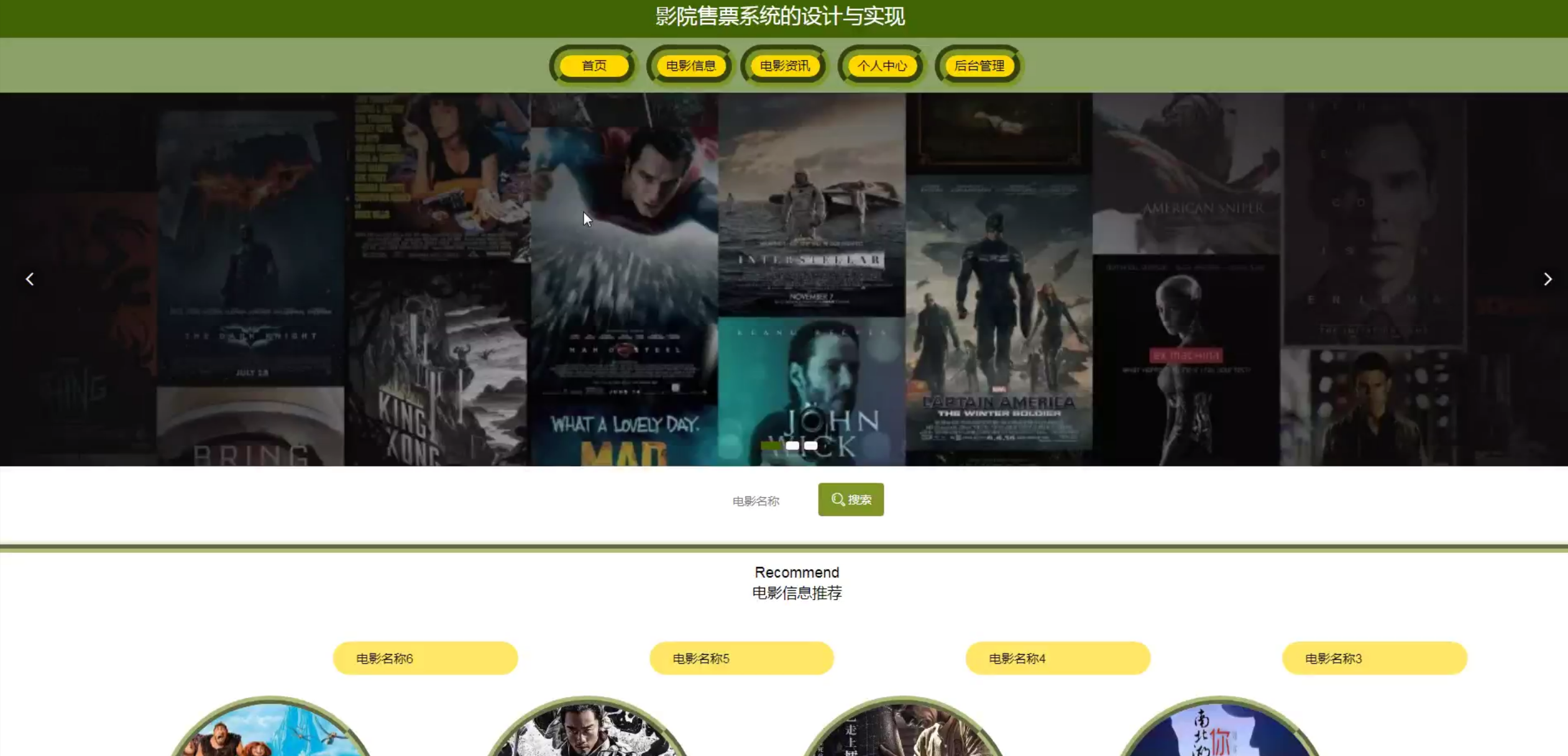Open the 首页 home menu item
Image resolution: width=1568 pixels, height=756 pixels.
click(x=594, y=66)
